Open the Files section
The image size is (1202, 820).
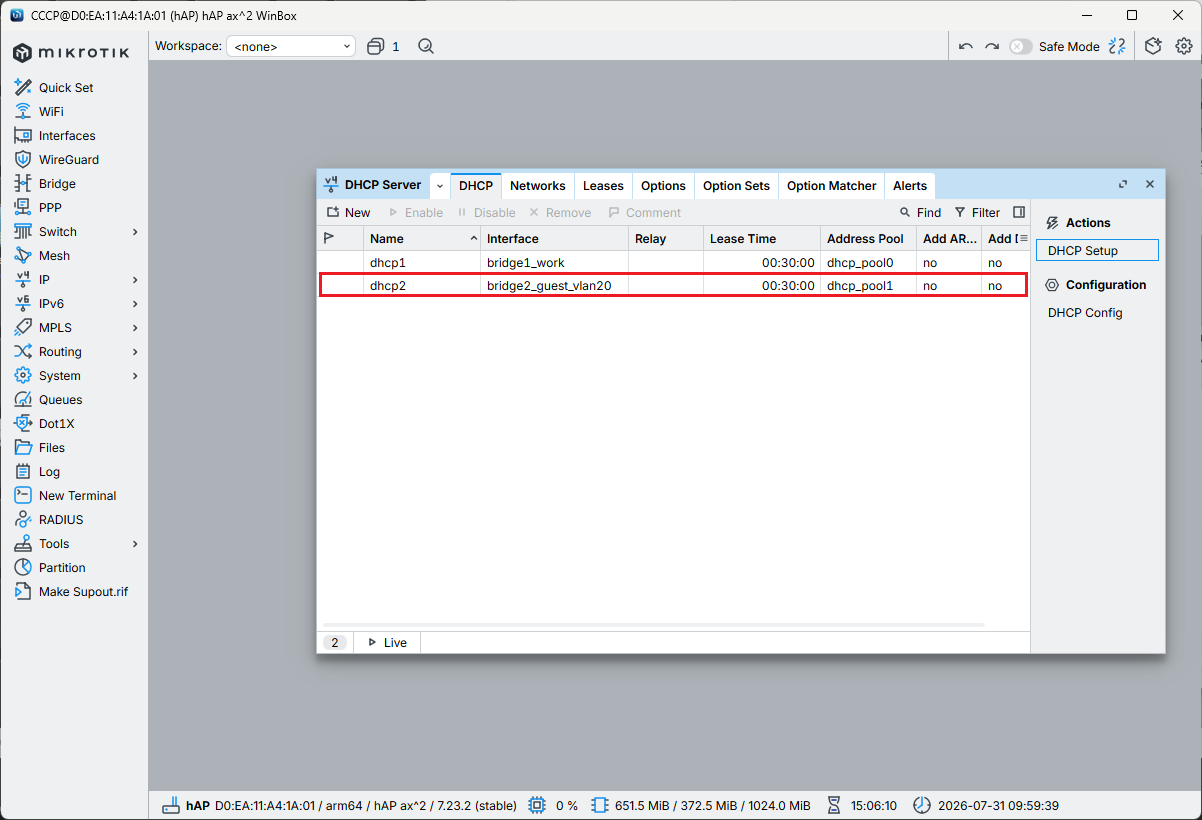click(x=51, y=447)
